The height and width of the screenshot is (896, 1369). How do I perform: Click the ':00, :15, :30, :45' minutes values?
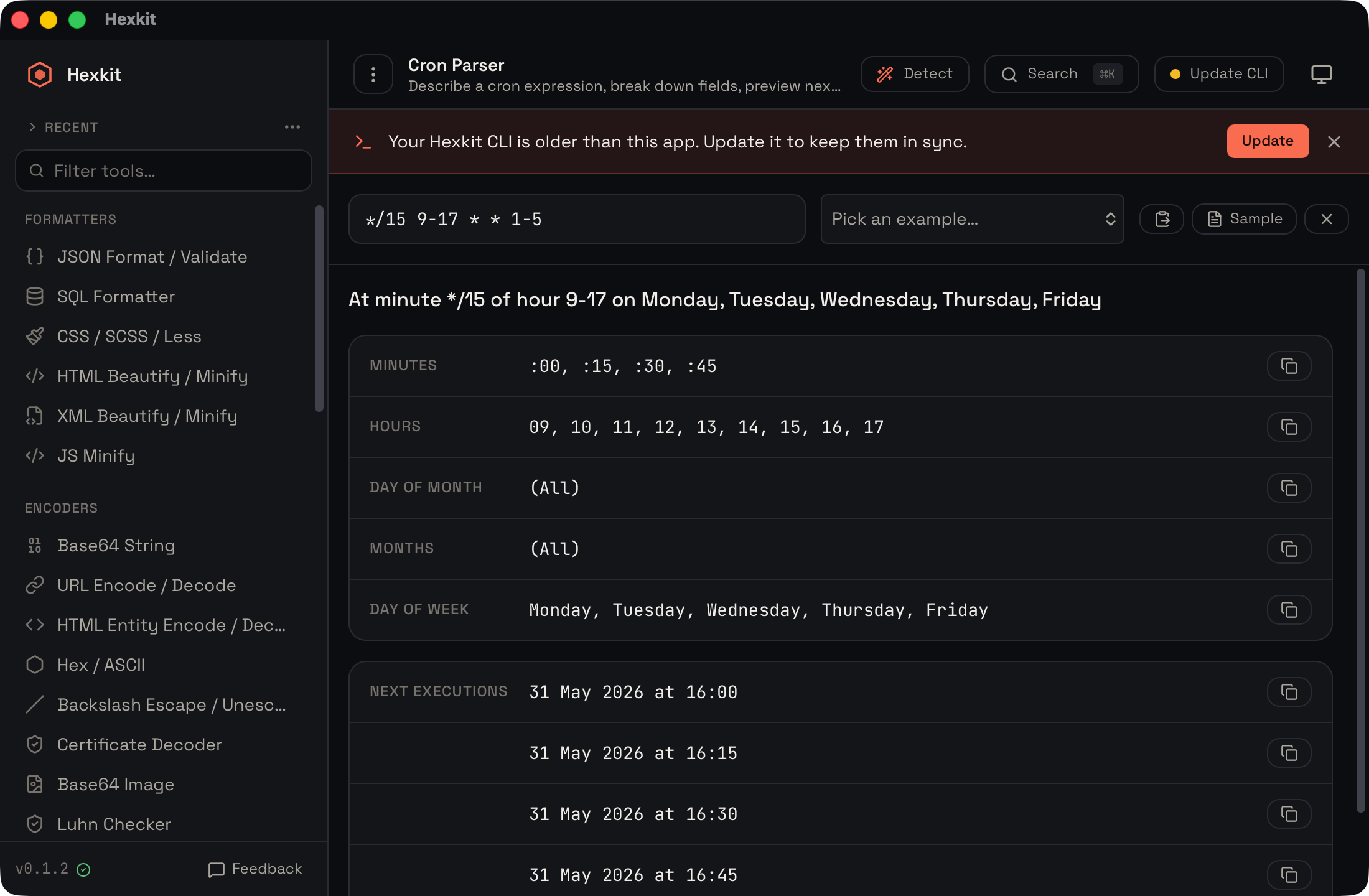tap(623, 366)
